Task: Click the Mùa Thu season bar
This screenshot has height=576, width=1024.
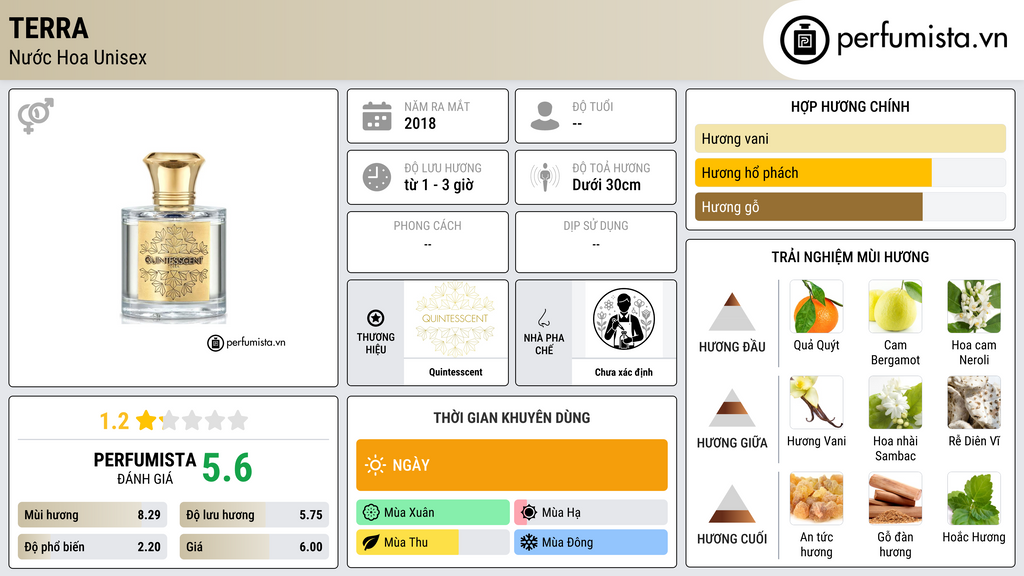Action: click(433, 542)
